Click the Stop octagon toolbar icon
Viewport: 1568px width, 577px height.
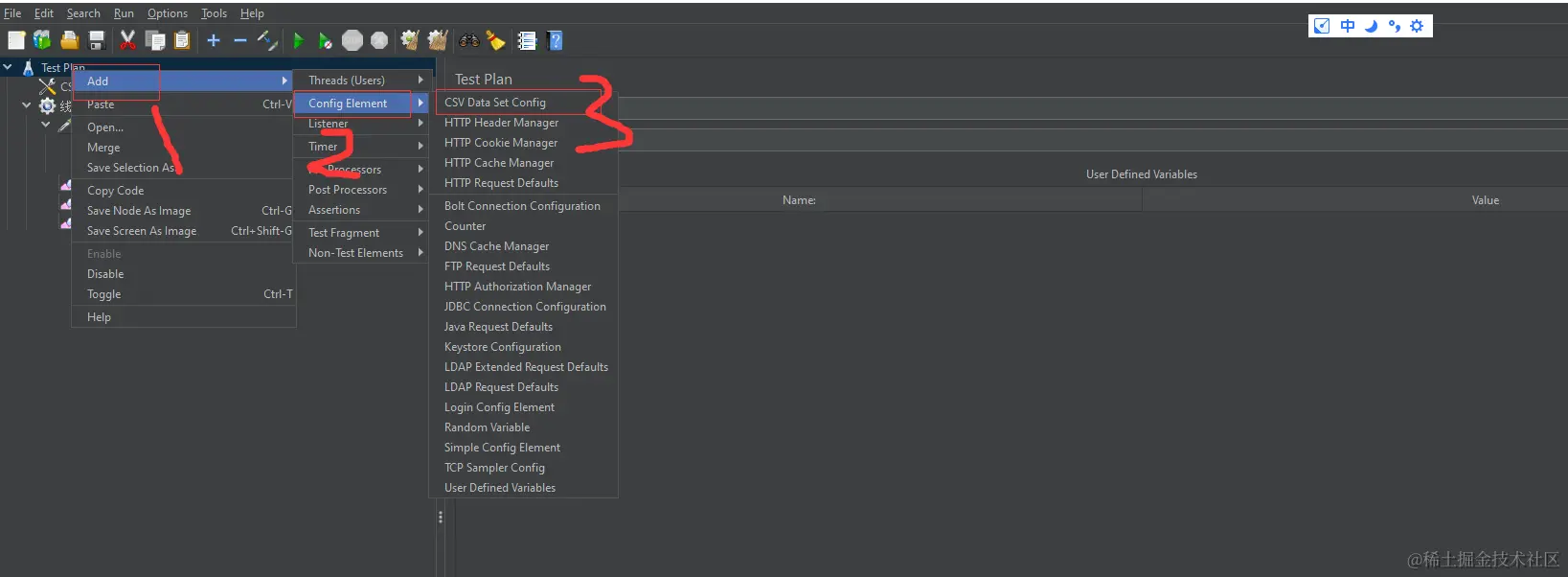(x=352, y=40)
